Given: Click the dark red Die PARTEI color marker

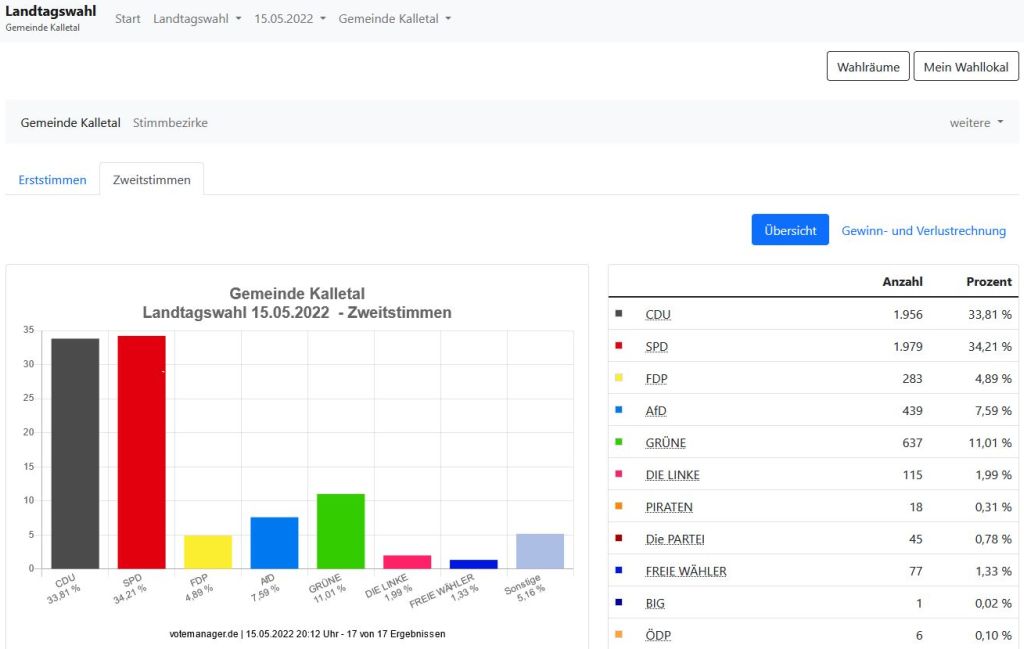Looking at the screenshot, I should [x=618, y=538].
